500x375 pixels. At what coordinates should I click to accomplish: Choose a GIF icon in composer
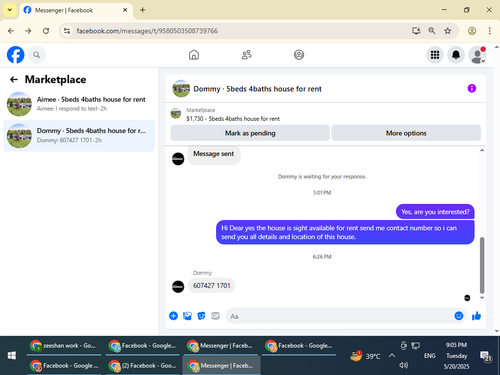215,316
